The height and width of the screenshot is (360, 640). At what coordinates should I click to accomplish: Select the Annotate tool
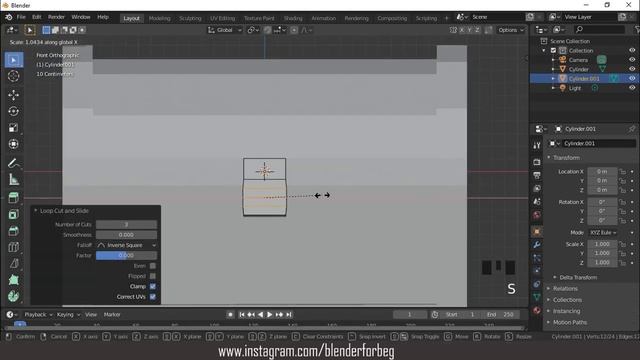point(13,163)
